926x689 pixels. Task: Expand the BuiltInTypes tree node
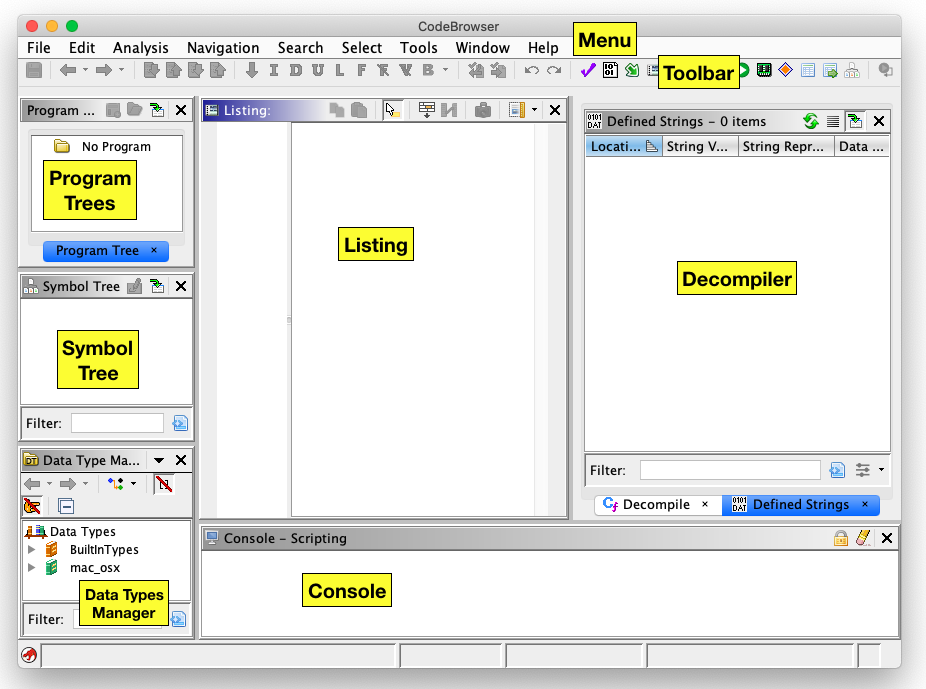click(x=31, y=550)
